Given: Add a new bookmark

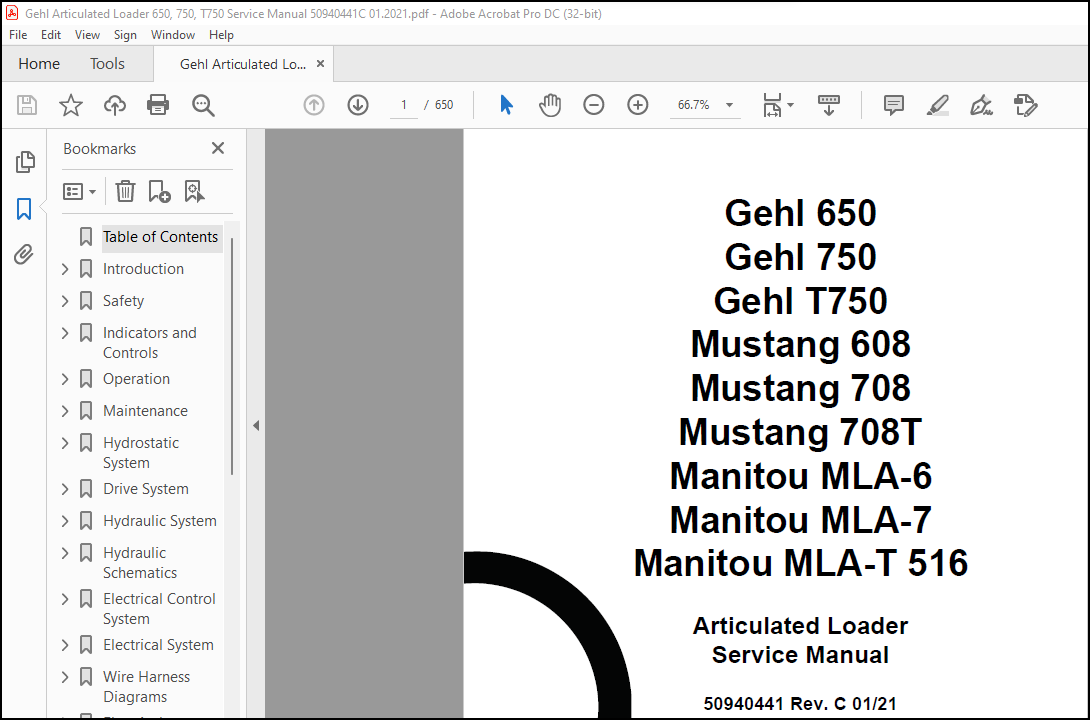Looking at the screenshot, I should pos(159,191).
